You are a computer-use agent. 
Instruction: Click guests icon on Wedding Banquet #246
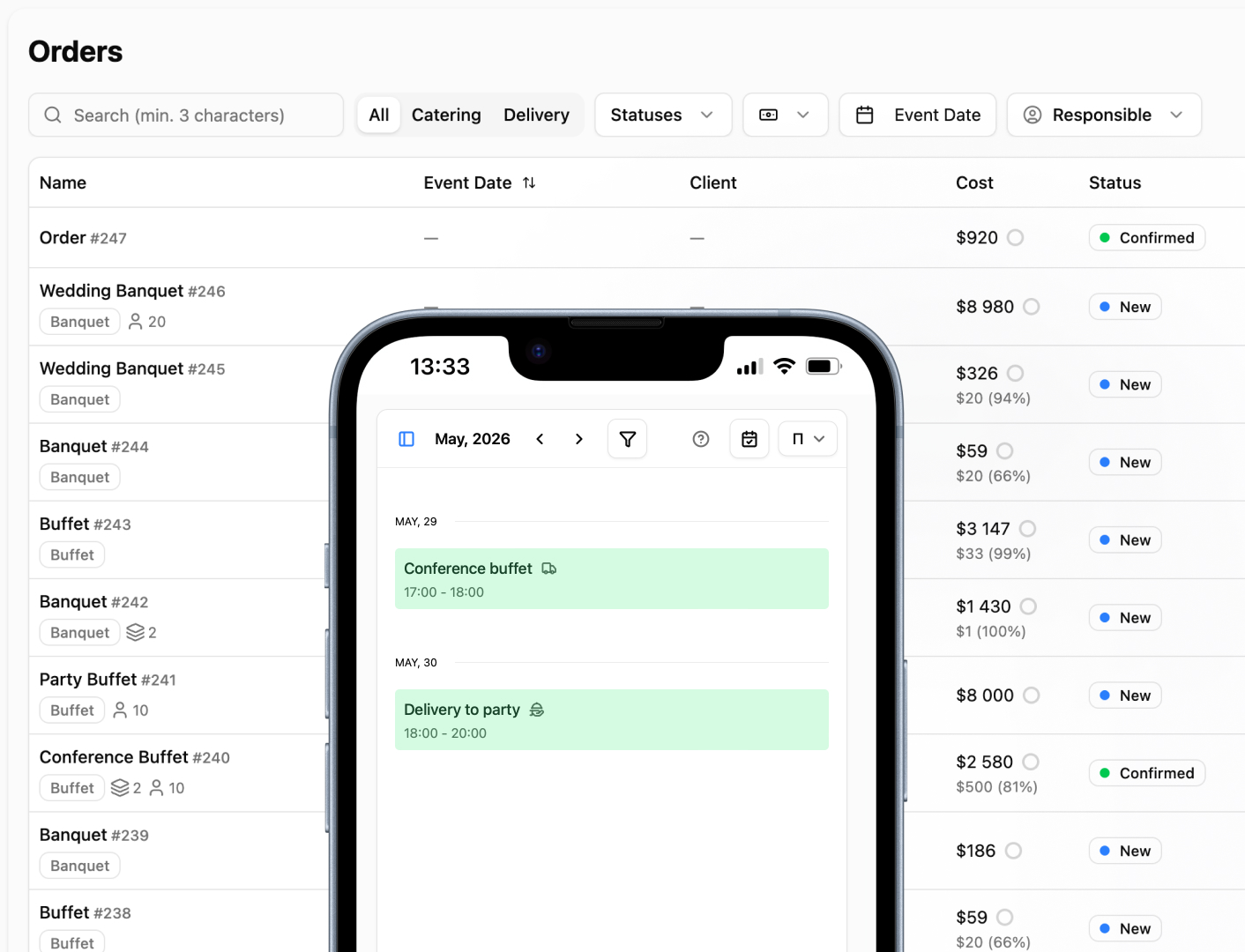[x=136, y=322]
